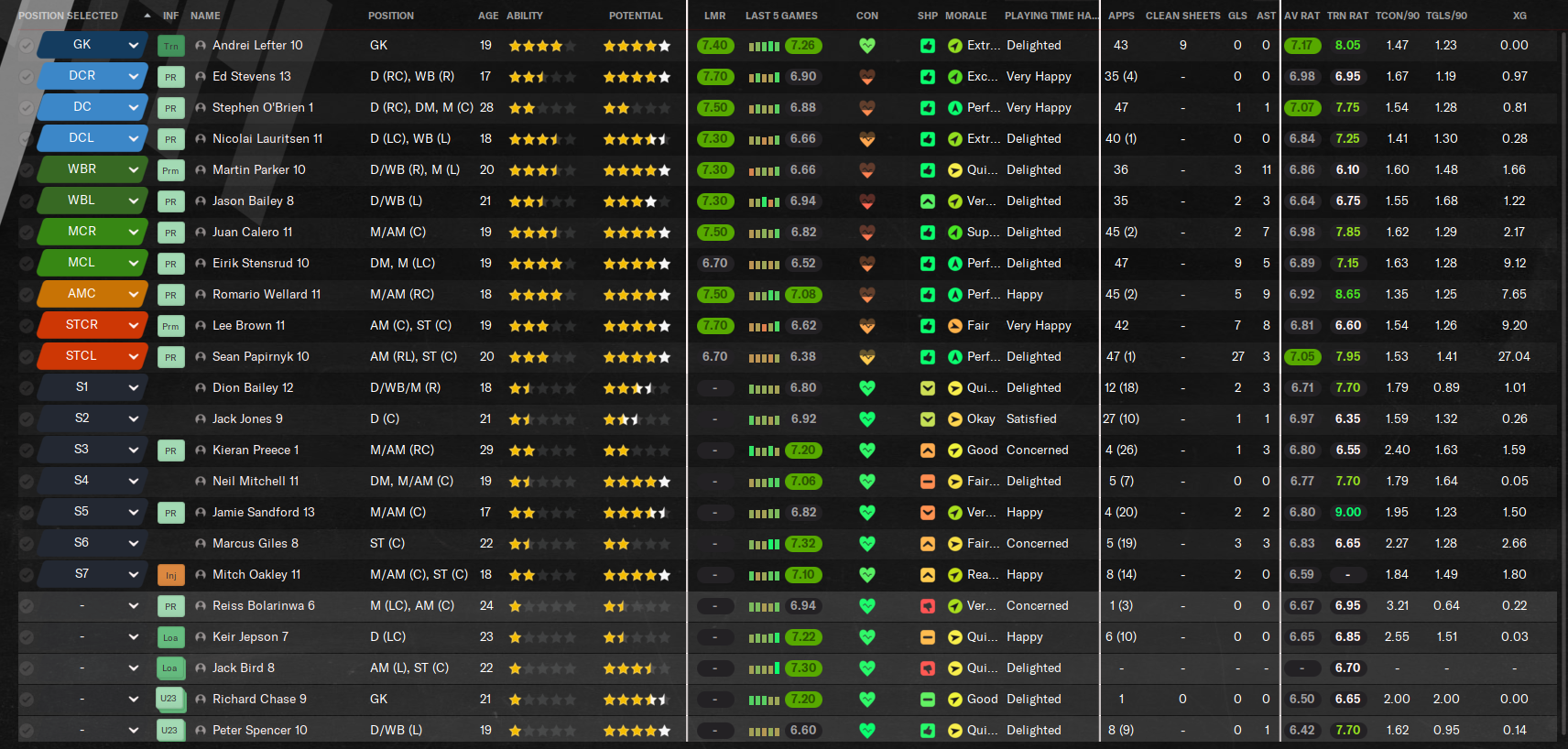Tick the selection circle for Keir Jepson's row
Viewport: 1568px width, 749px height.
click(x=27, y=637)
